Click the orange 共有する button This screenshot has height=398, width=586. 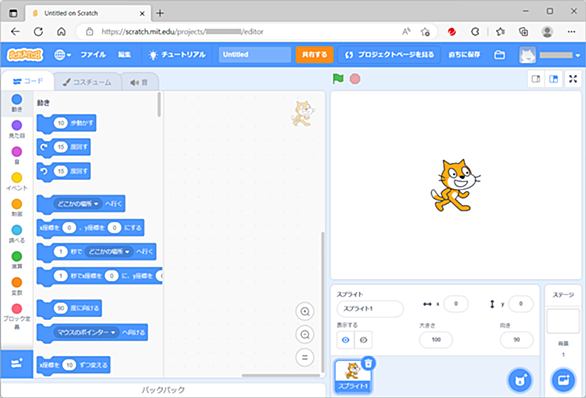(x=314, y=55)
